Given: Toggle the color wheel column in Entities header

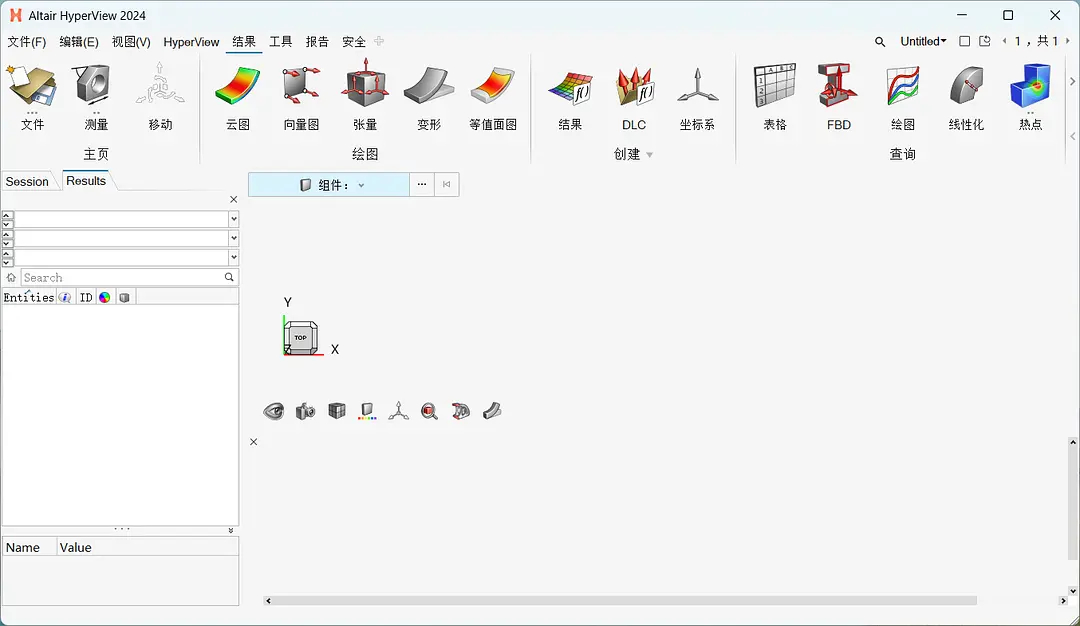Looking at the screenshot, I should coord(105,298).
